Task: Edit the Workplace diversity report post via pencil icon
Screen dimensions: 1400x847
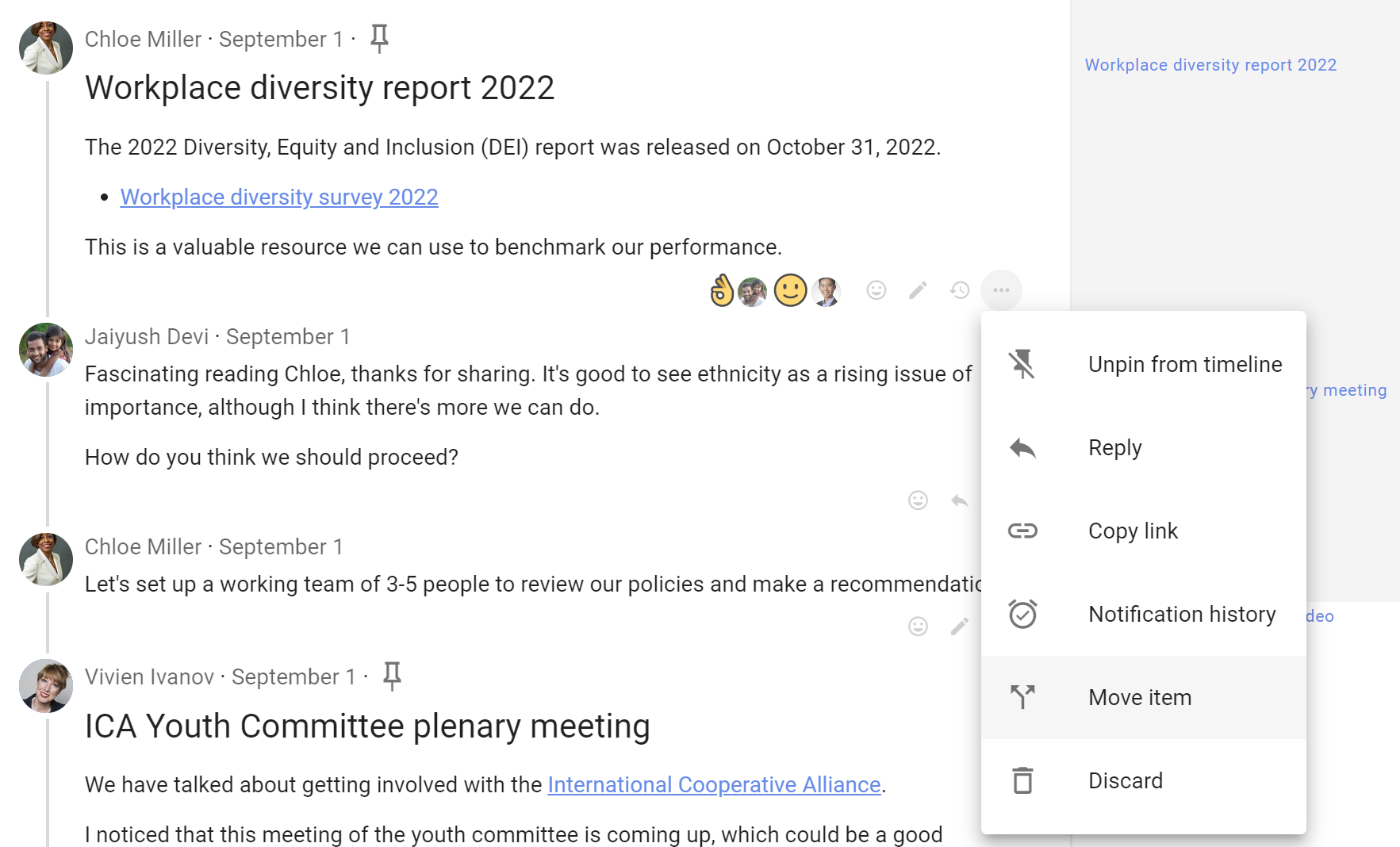Action: click(x=918, y=290)
